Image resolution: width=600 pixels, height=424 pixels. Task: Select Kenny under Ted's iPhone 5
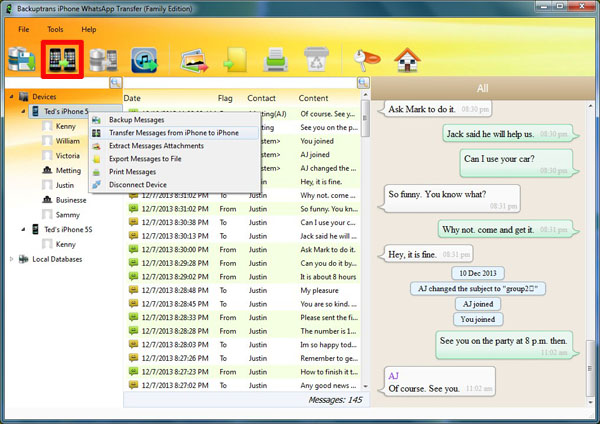pos(65,126)
